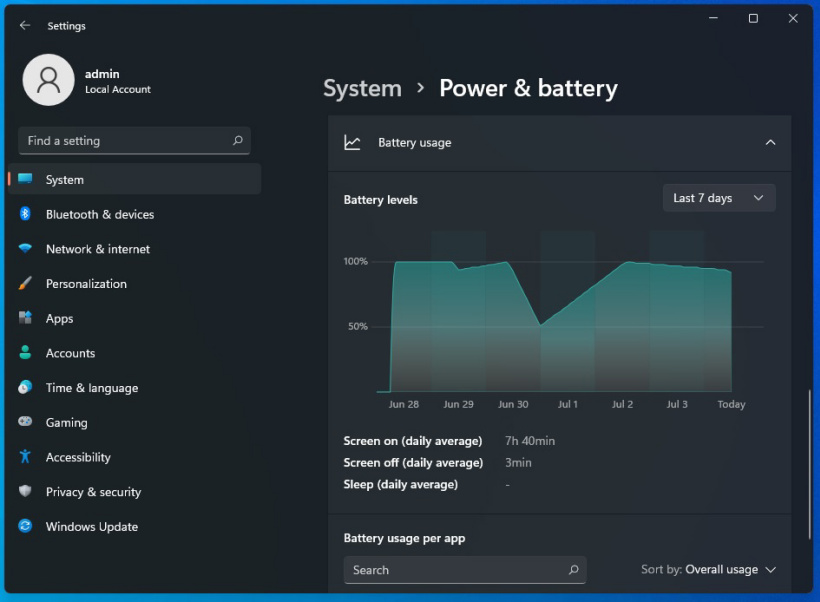Click the app usage Search field

[x=465, y=569]
